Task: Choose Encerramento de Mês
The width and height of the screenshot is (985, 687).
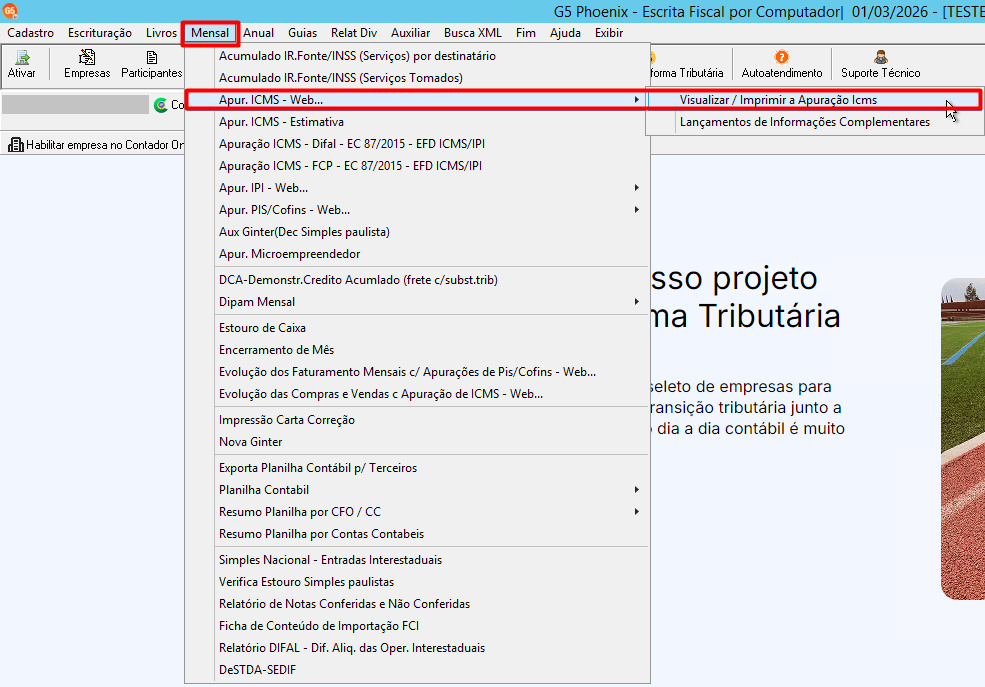Action: click(x=417, y=350)
